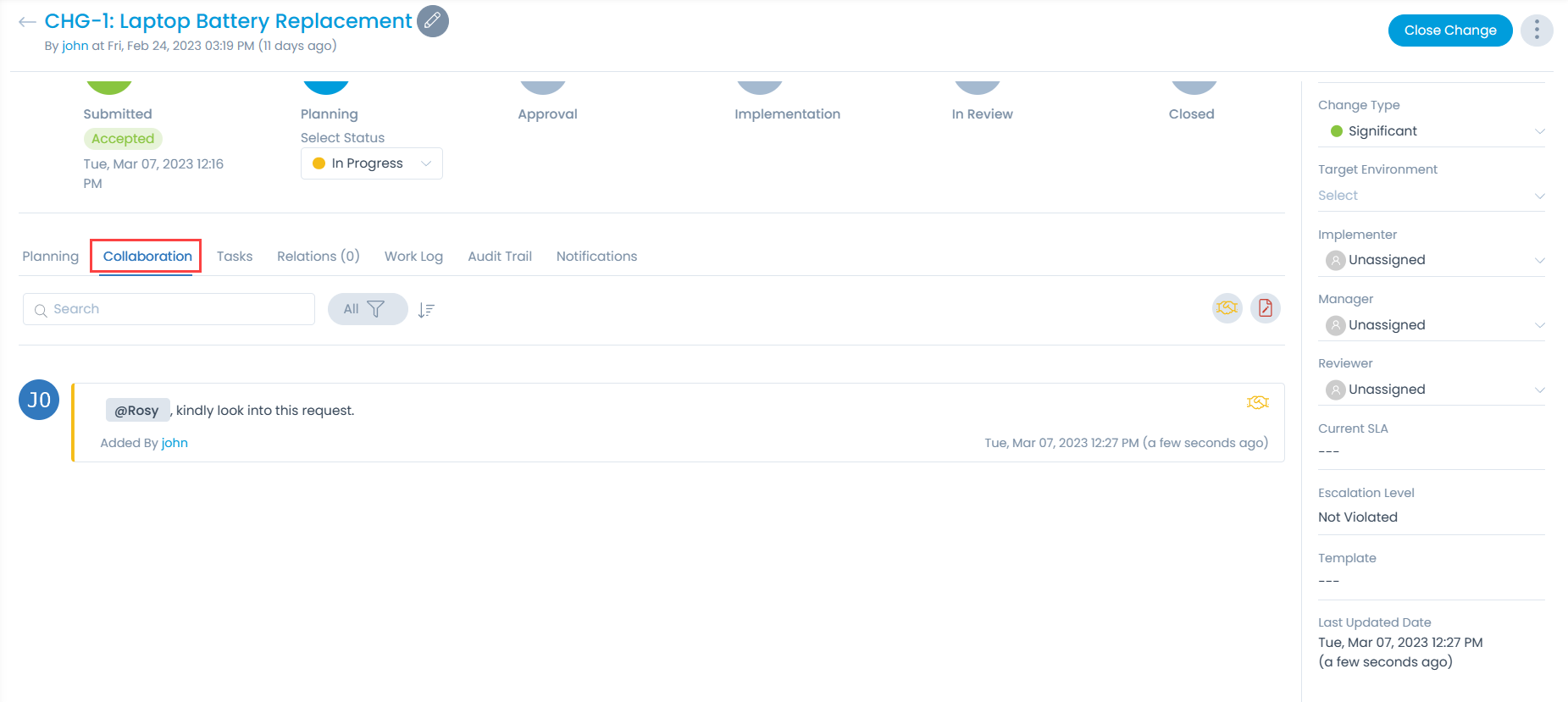Click the In Review stage label
1568x702 pixels.
coord(983,114)
